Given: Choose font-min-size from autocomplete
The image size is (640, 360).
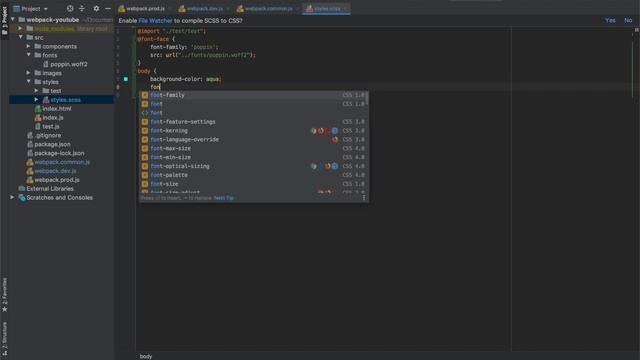Looking at the screenshot, I should [253, 158].
